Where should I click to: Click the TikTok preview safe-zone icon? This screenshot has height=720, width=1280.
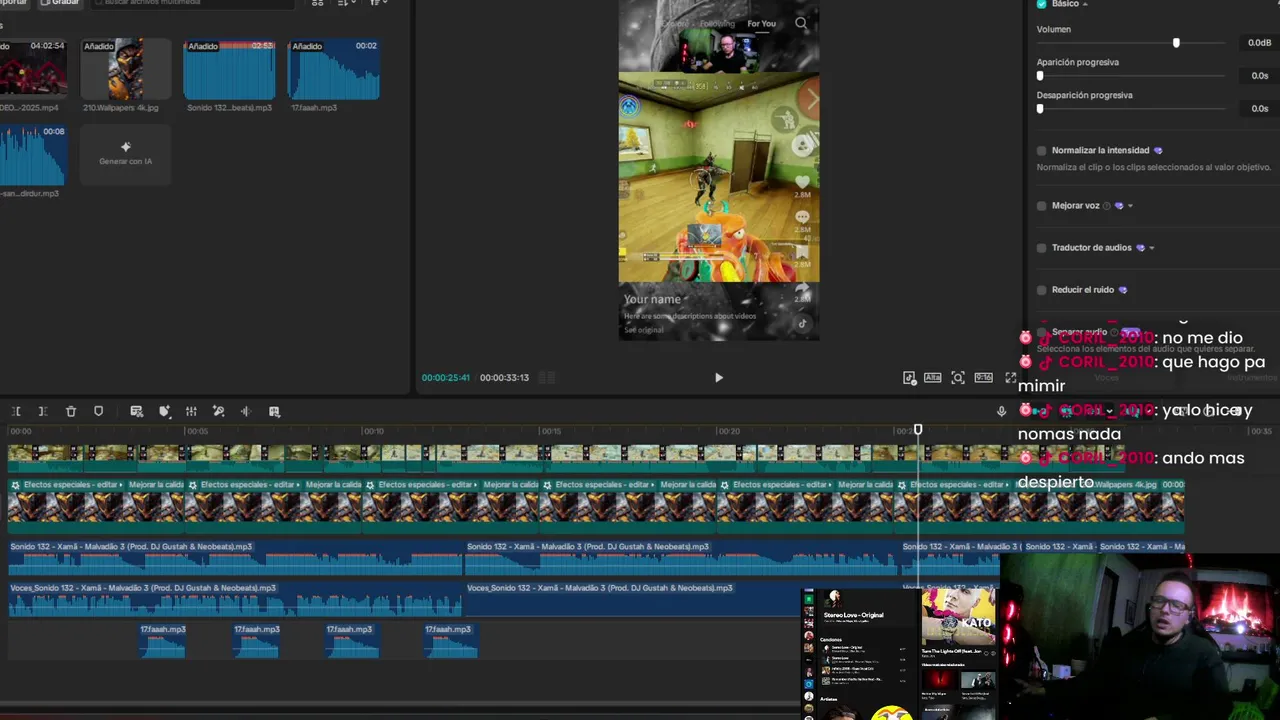click(x=909, y=377)
